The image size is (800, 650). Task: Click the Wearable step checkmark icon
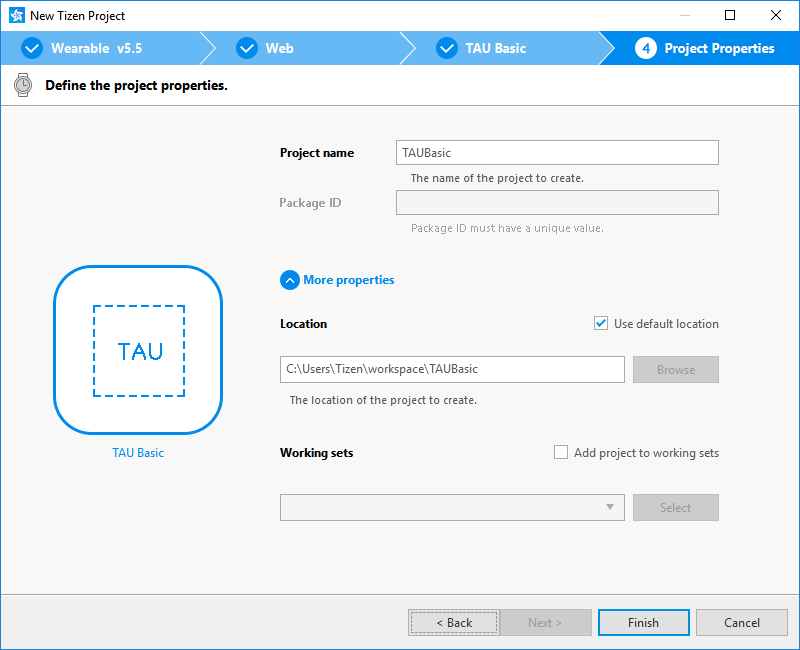(32, 48)
